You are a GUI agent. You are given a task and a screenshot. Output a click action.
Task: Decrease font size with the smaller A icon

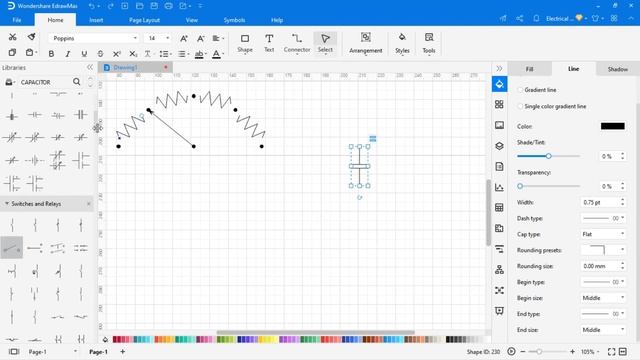[200, 38]
